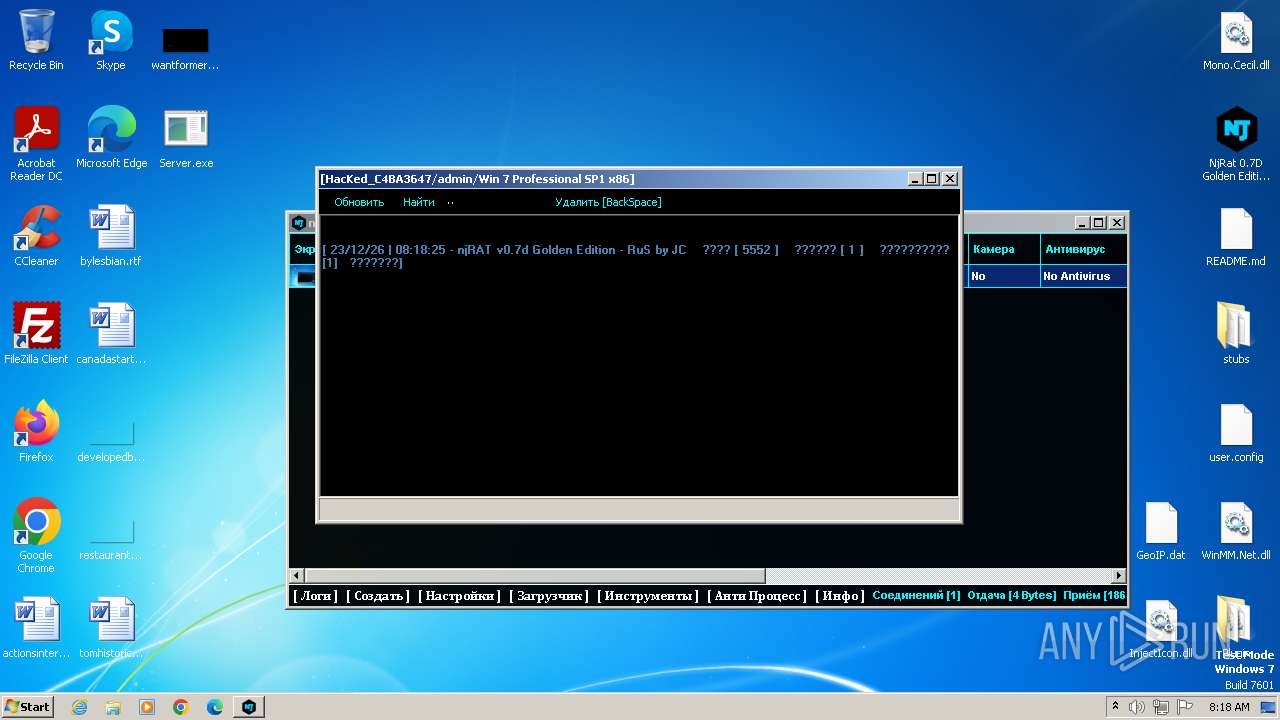Open the actionsinter document icon
Image resolution: width=1280 pixels, height=720 pixels.
tap(36, 628)
